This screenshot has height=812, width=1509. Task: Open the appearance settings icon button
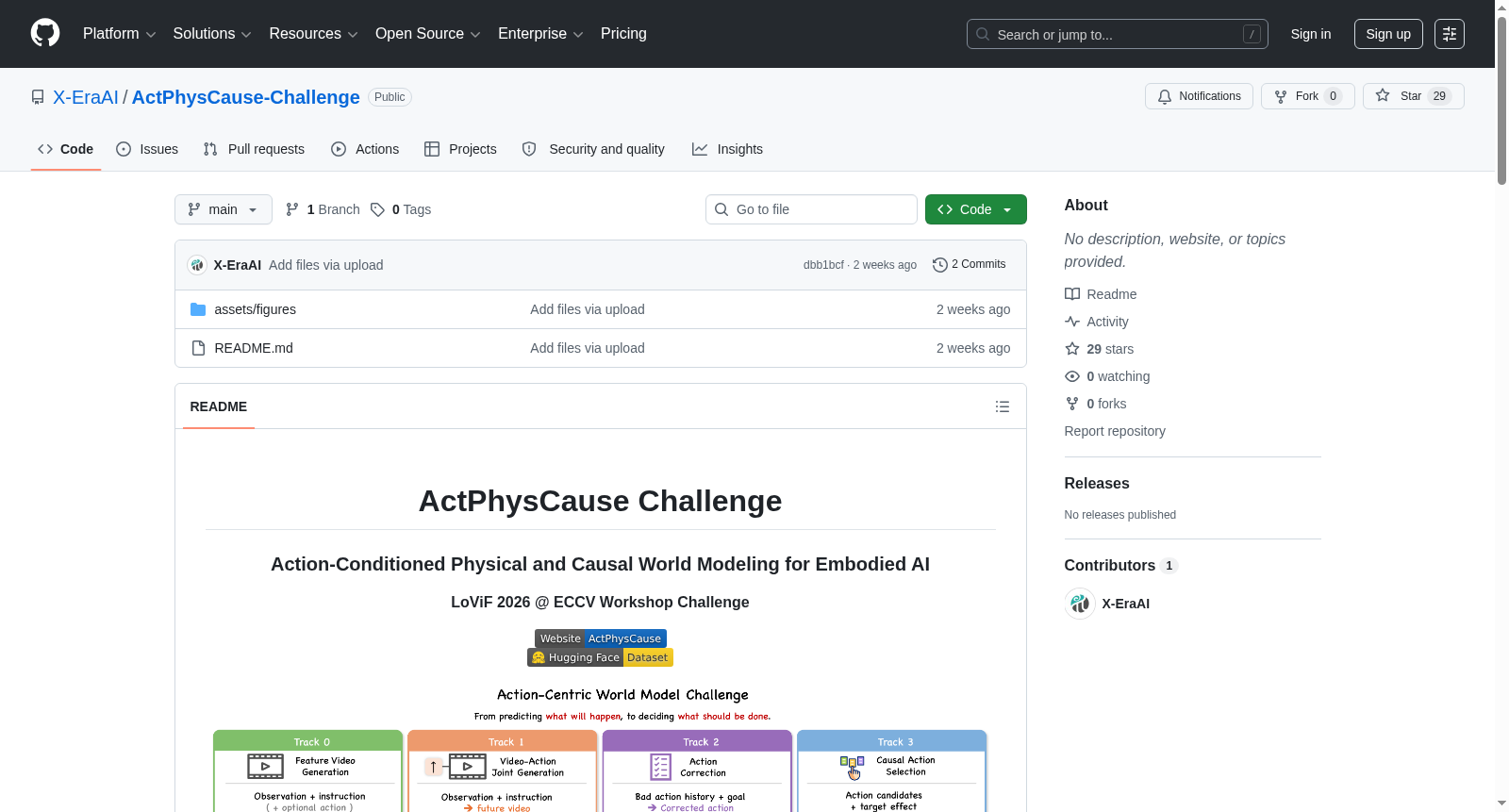pyautogui.click(x=1450, y=34)
